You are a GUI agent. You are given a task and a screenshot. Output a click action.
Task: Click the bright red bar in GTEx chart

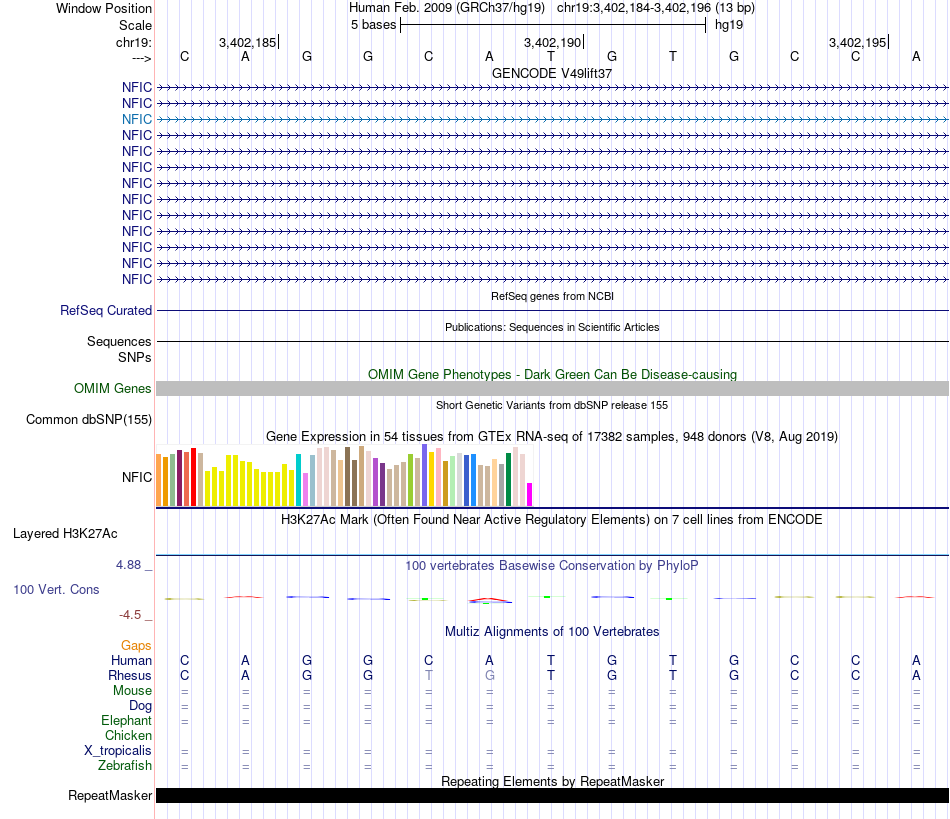coord(193,477)
